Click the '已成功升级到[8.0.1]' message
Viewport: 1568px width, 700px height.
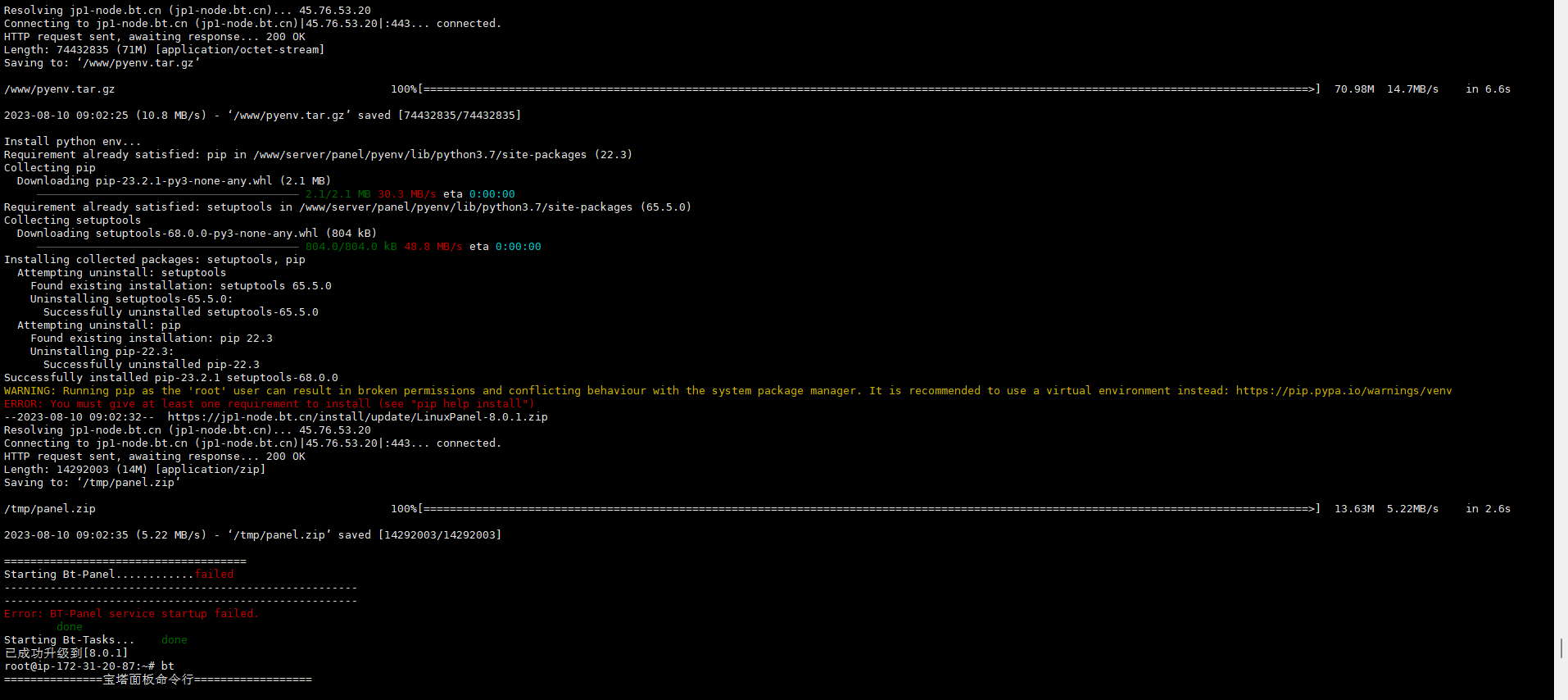[66, 653]
